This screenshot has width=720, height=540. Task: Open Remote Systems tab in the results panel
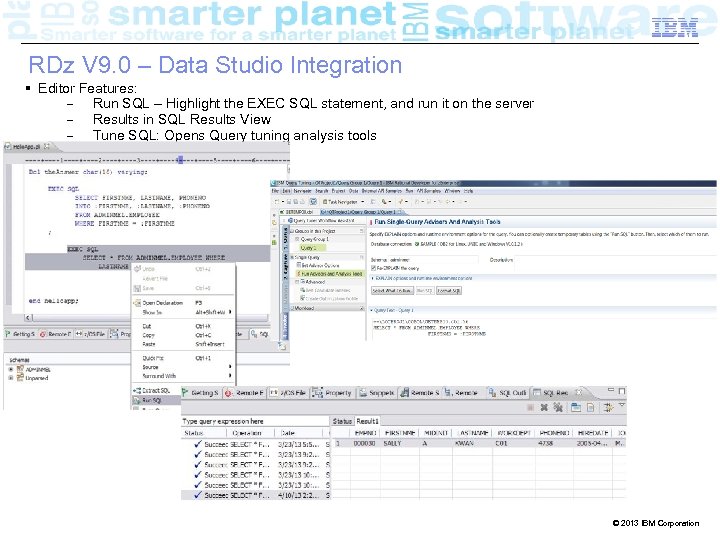click(420, 393)
